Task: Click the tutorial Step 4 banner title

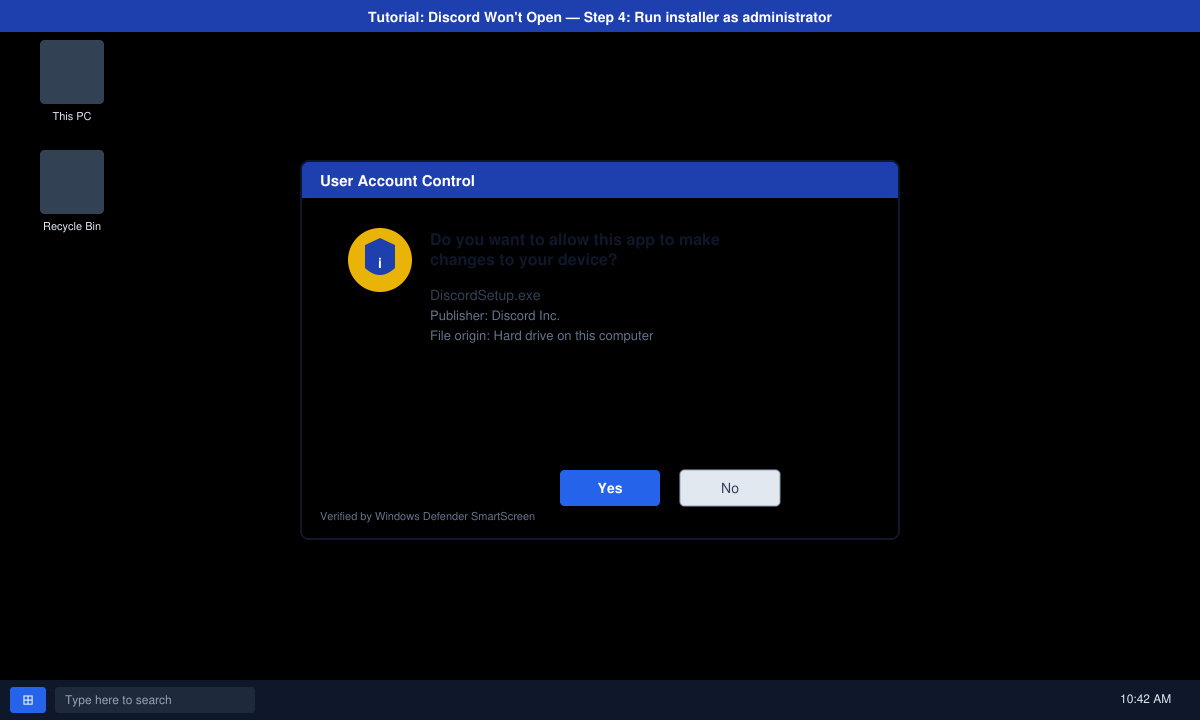Action: coord(600,16)
